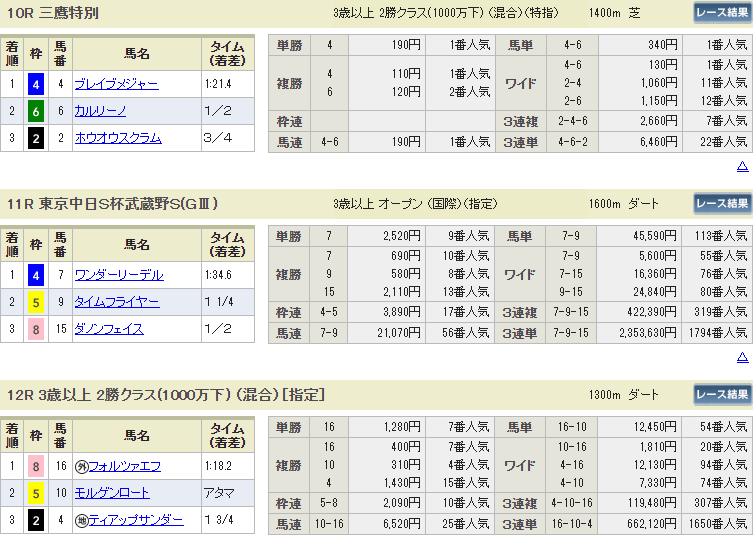The width and height of the screenshot is (754, 536).
Task: Select the 2,090円 bracket quinella payout
Action: pyautogui.click(x=402, y=503)
